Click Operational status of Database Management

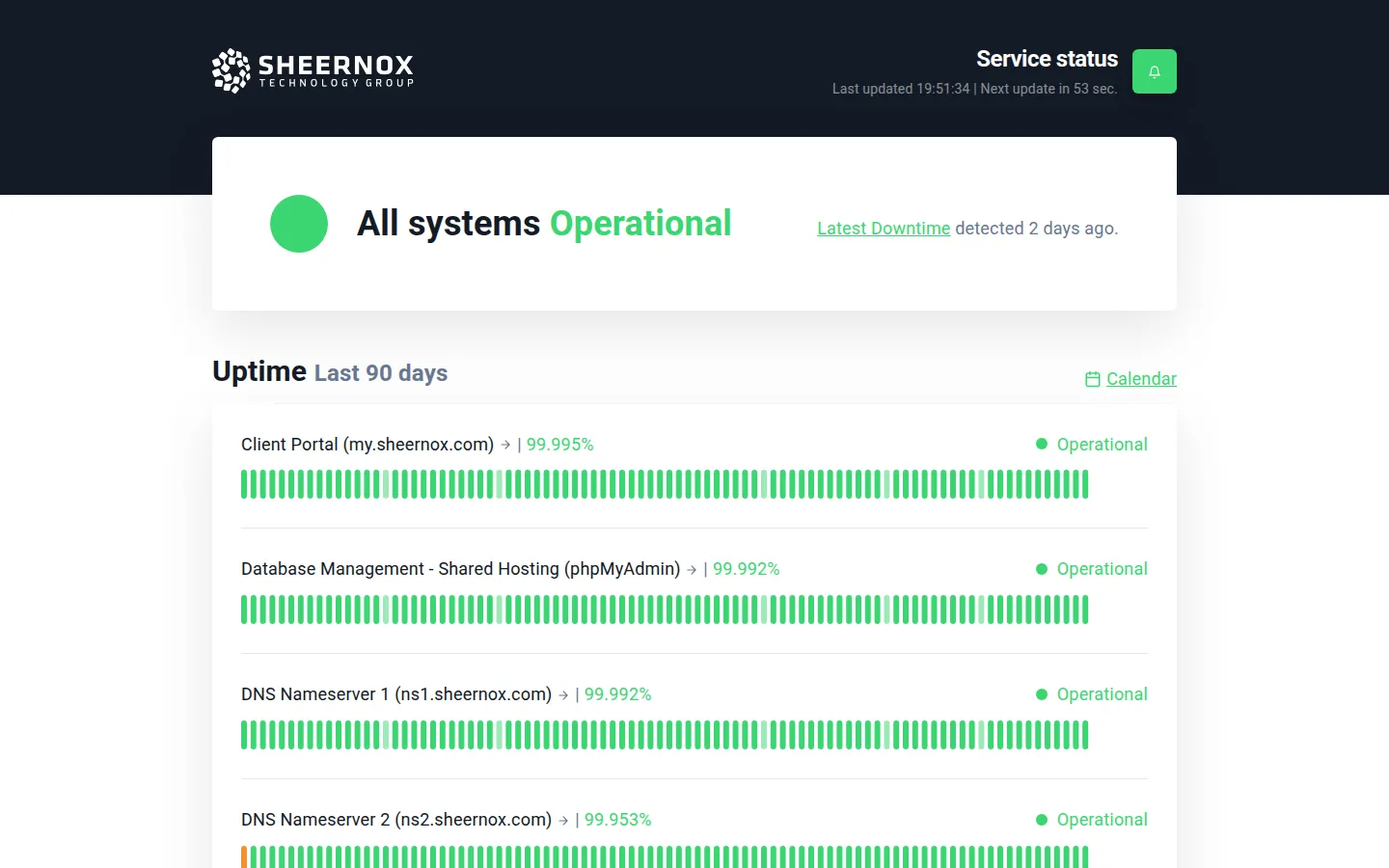pos(1092,569)
